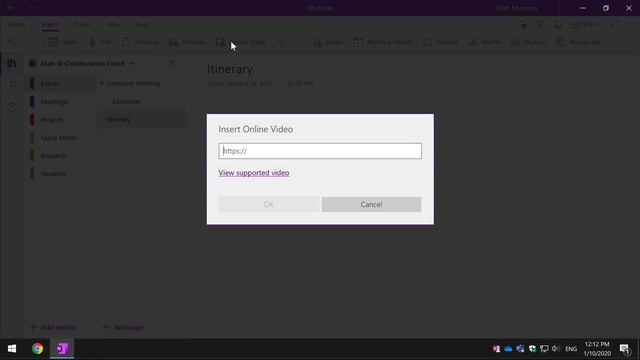This screenshot has width=640, height=360.
Task: Click the recent notes clock icon
Action: (12, 107)
